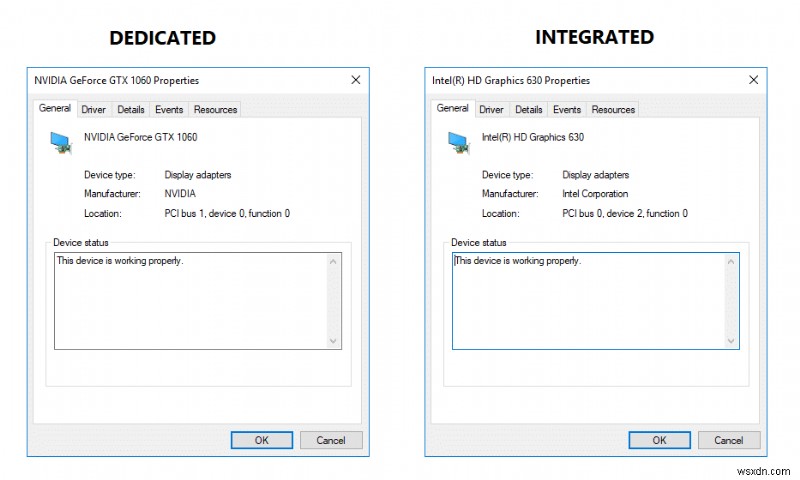The image size is (800, 480).
Task: Open the Driver tab in NVIDIA properties
Action: pyautogui.click(x=94, y=109)
